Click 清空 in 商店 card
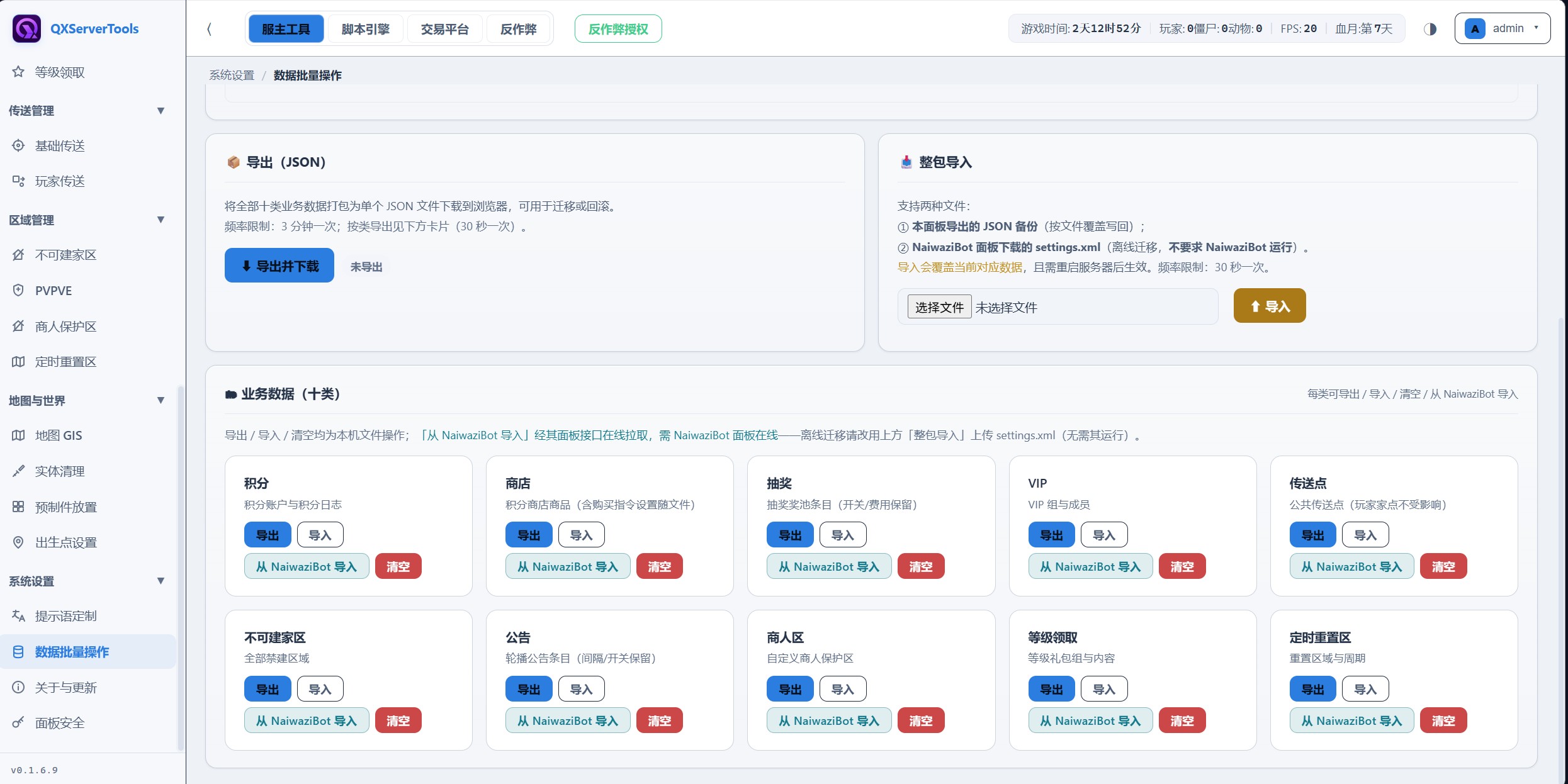1568x784 pixels. [660, 566]
